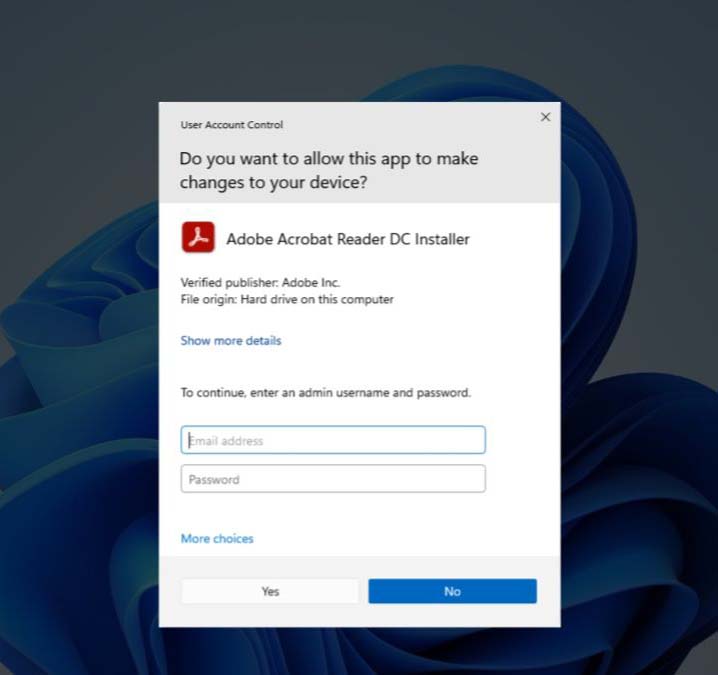Confirm with the Yes button
This screenshot has width=718, height=675.
(x=270, y=591)
